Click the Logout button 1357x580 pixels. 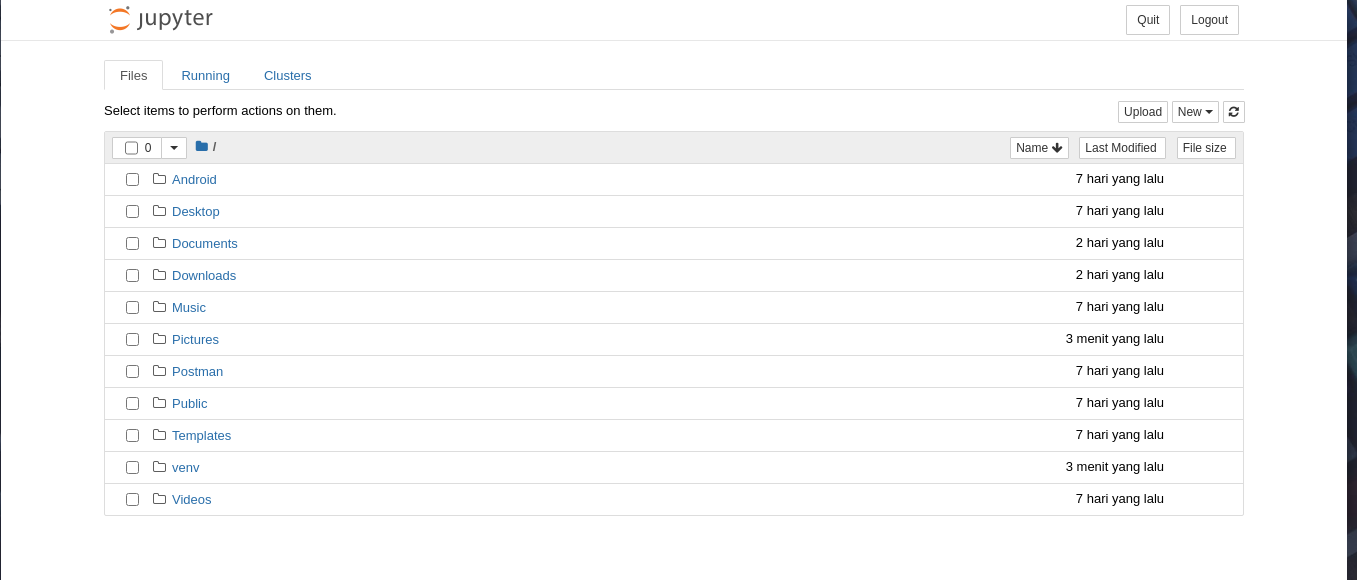(1209, 20)
